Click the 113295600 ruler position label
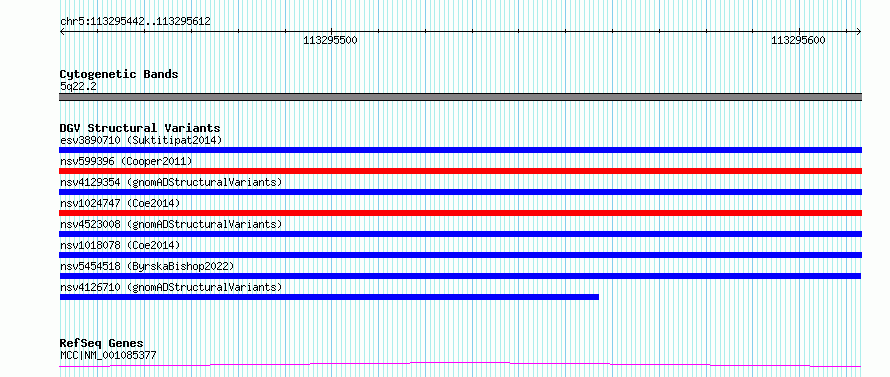This screenshot has height=377, width=890. click(799, 40)
